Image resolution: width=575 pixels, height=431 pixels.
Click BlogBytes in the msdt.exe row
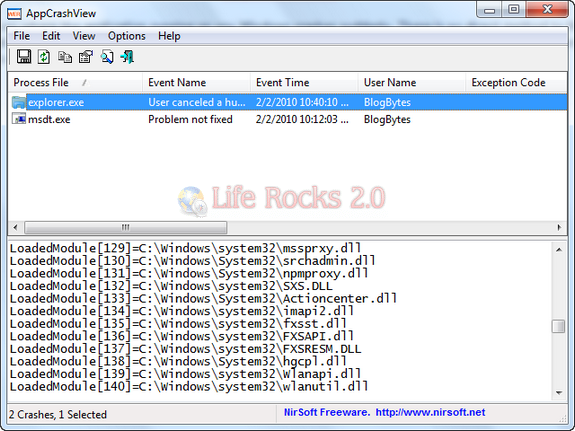[387, 119]
